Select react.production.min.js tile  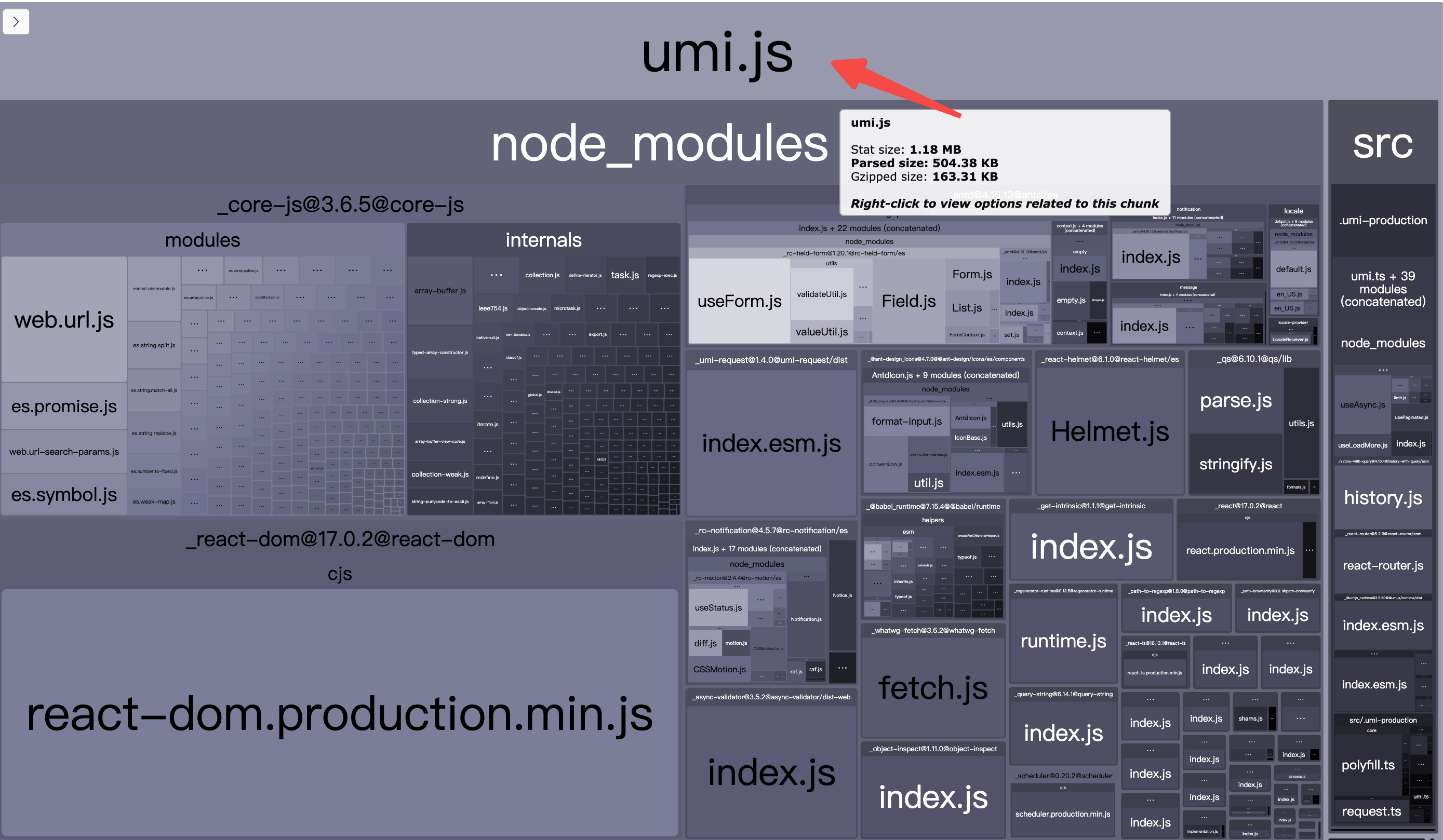click(1240, 550)
